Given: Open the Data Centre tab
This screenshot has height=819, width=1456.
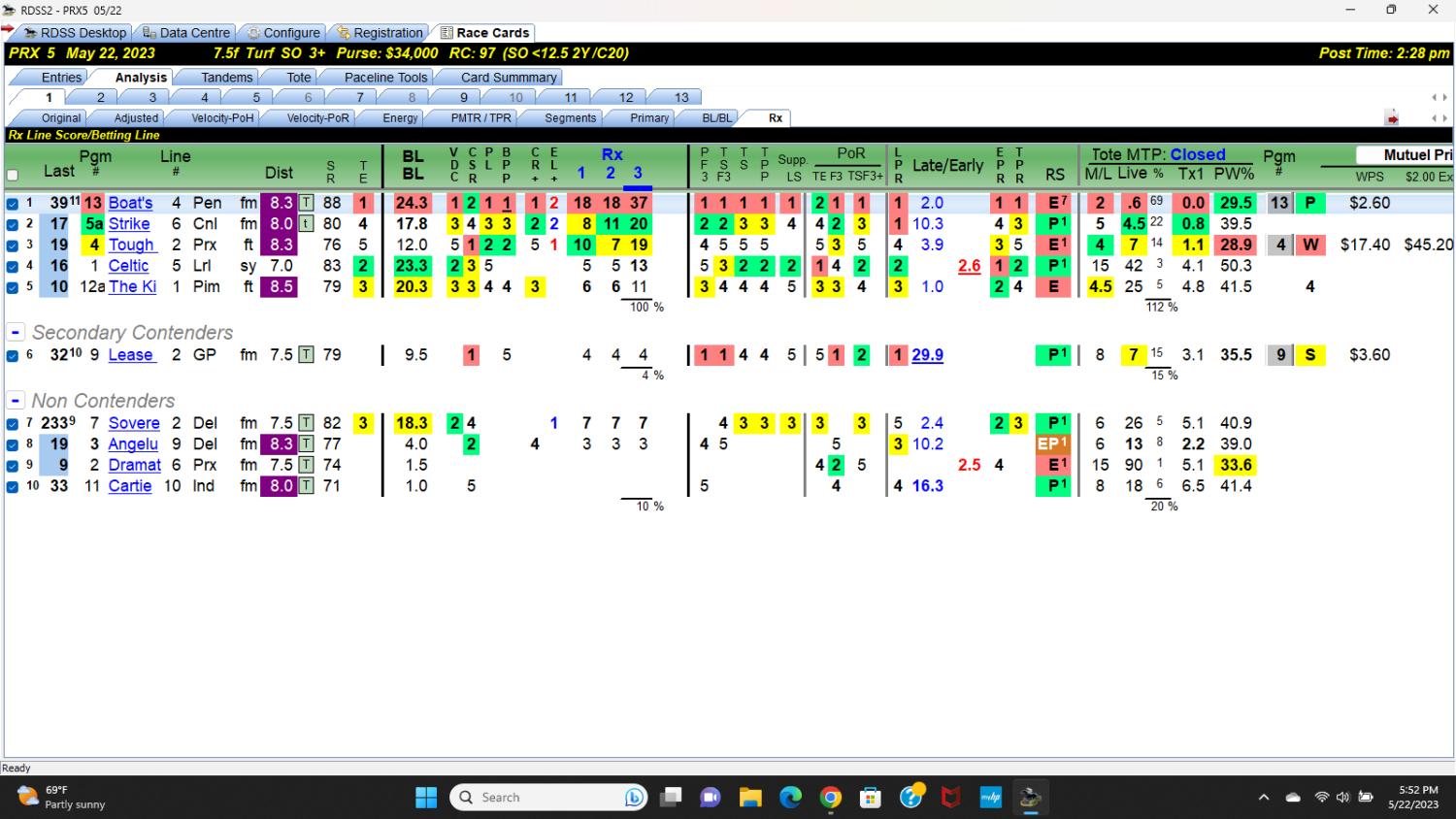Looking at the screenshot, I should [186, 32].
